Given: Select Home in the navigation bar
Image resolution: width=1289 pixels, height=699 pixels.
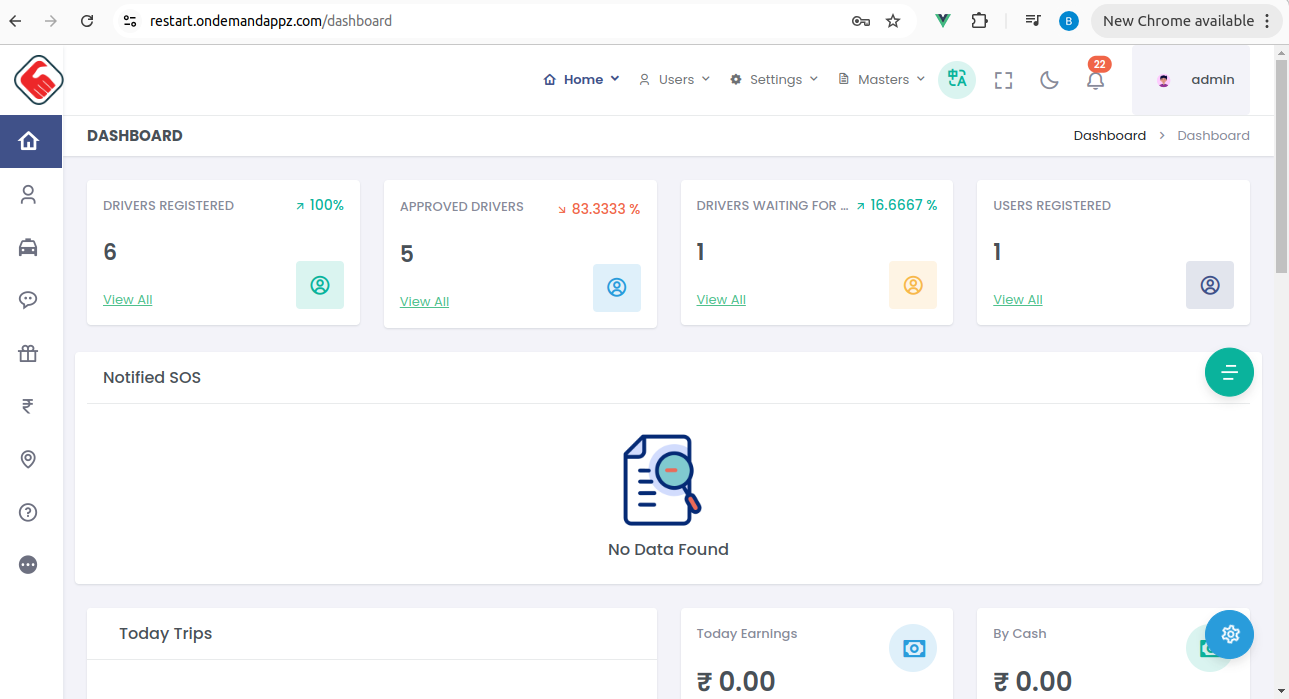Looking at the screenshot, I should (581, 78).
